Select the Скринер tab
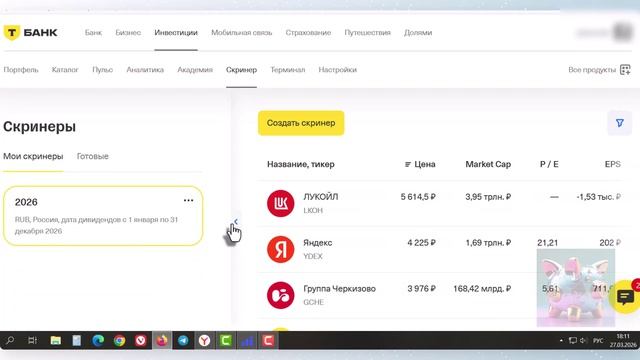Screen dimensions: 640x360 click(241, 70)
